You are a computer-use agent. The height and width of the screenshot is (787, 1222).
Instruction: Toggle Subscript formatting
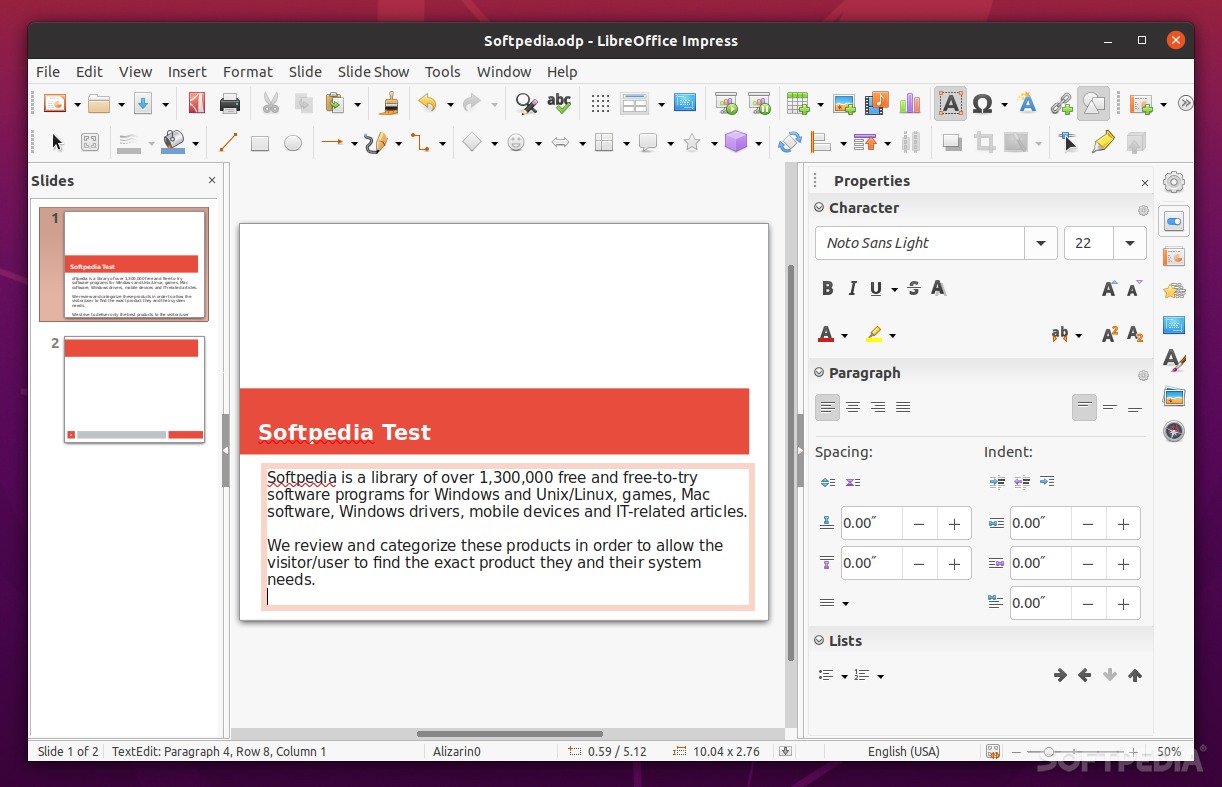point(1134,334)
